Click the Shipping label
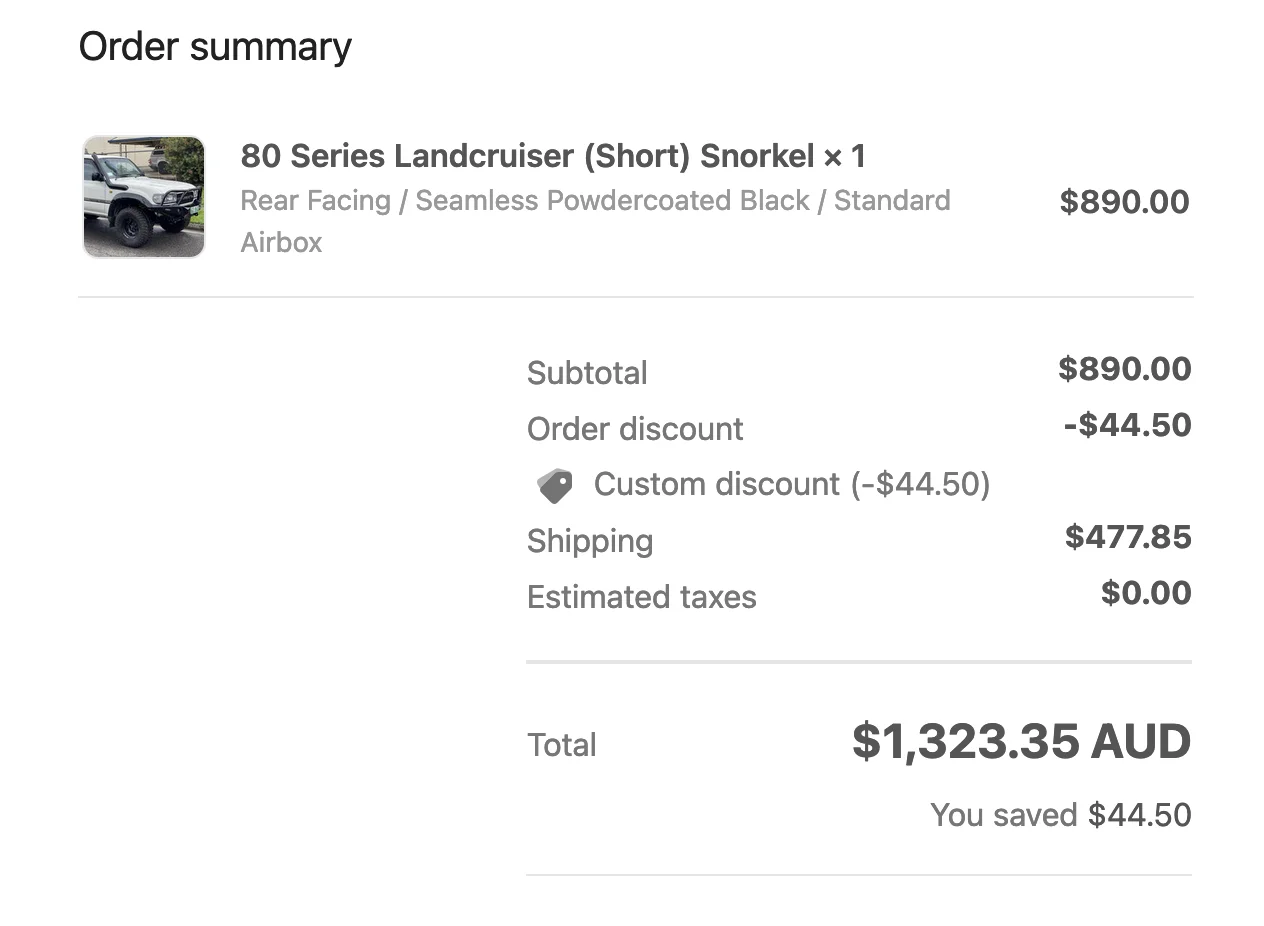The height and width of the screenshot is (926, 1264). [590, 541]
